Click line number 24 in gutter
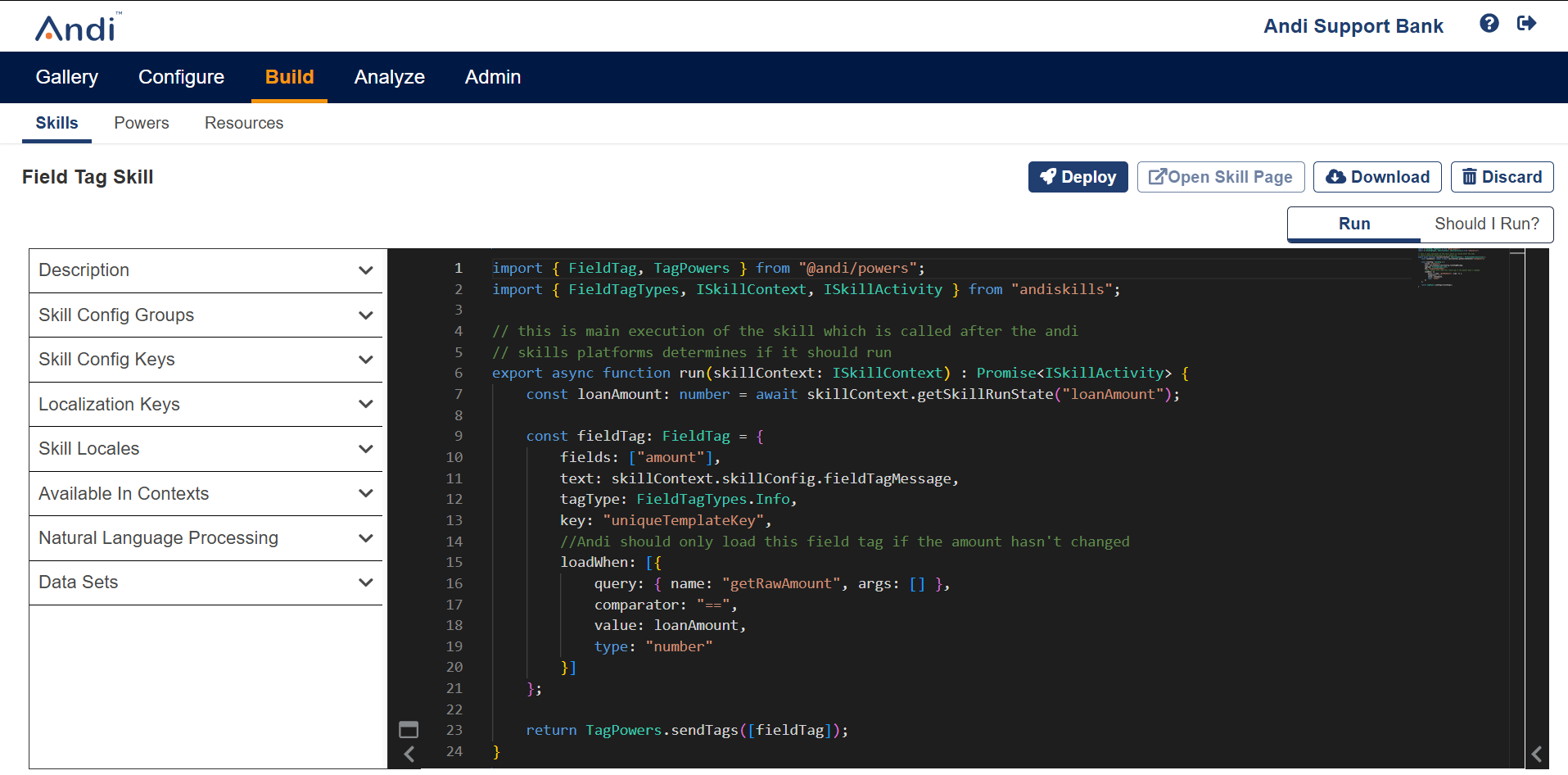Screen dimensions: 1568x775 tap(454, 751)
